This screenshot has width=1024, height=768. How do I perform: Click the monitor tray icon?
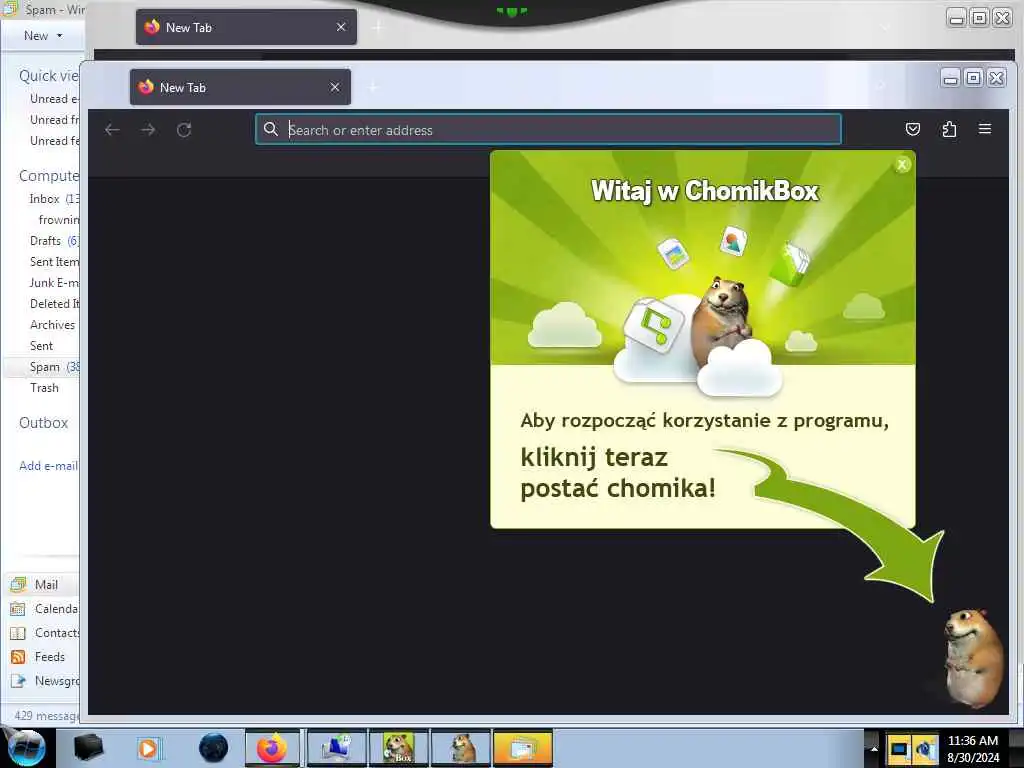click(x=899, y=749)
